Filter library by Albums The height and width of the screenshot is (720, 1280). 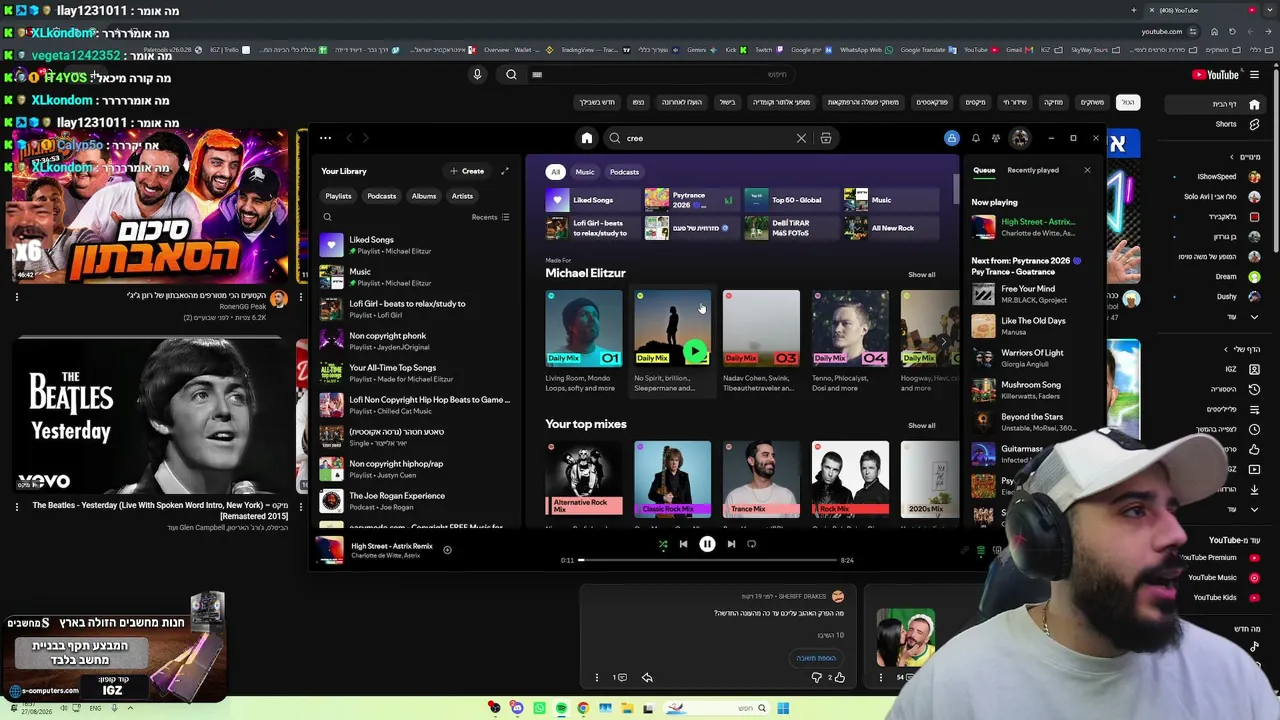tap(424, 196)
